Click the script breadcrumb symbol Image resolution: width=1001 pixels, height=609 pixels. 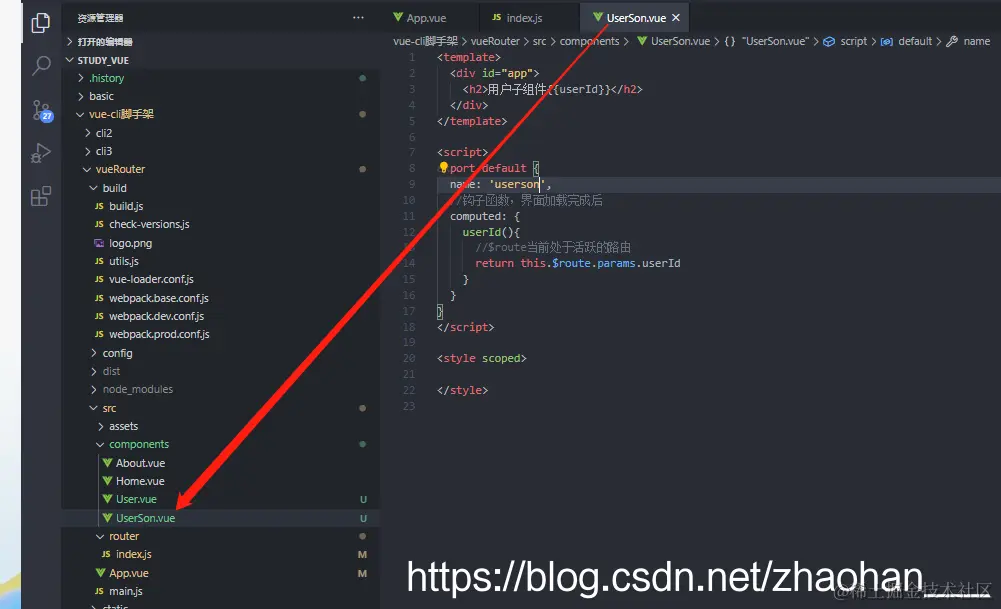pyautogui.click(x=845, y=41)
